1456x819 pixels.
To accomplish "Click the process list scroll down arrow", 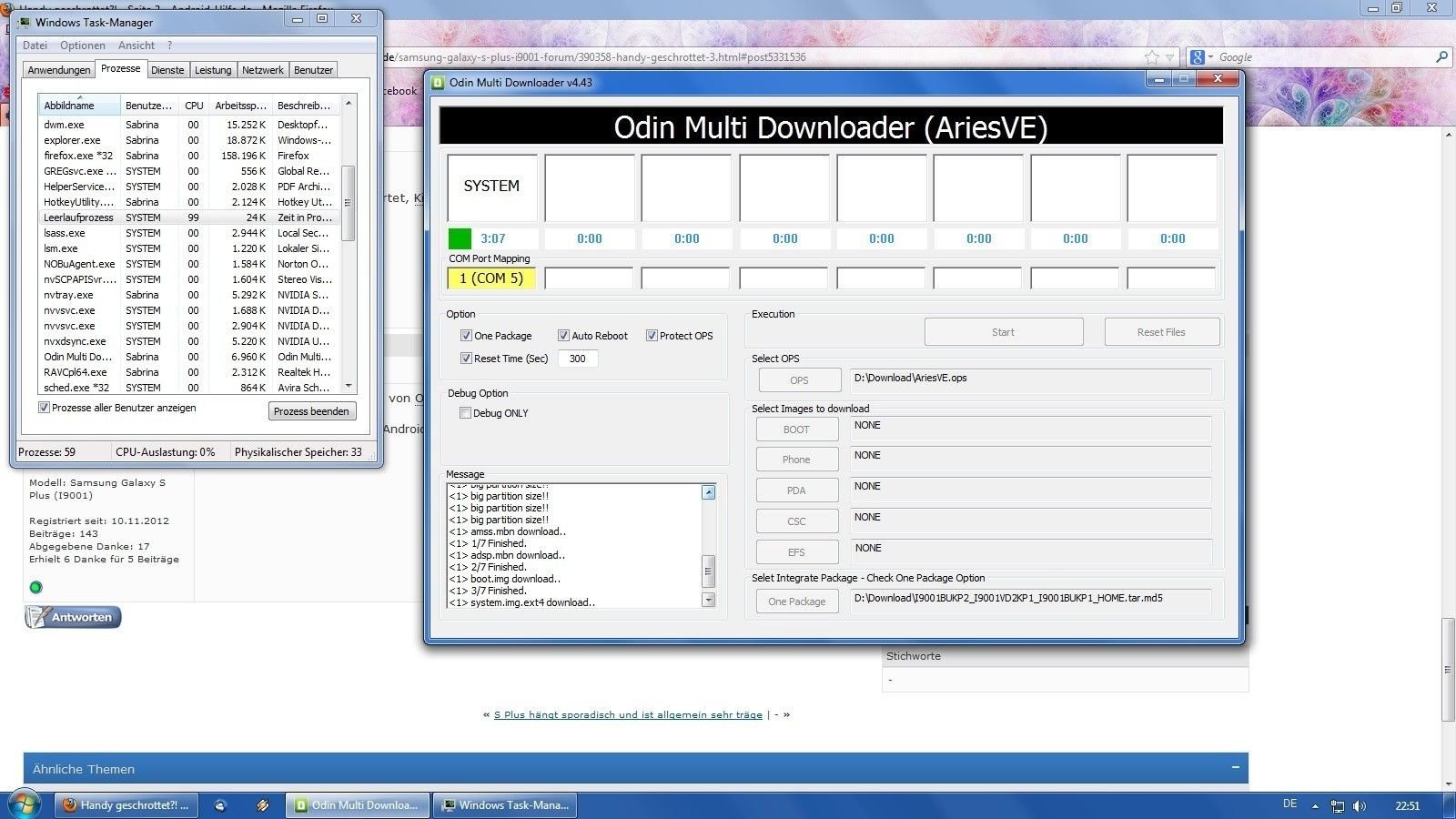I will pyautogui.click(x=348, y=386).
